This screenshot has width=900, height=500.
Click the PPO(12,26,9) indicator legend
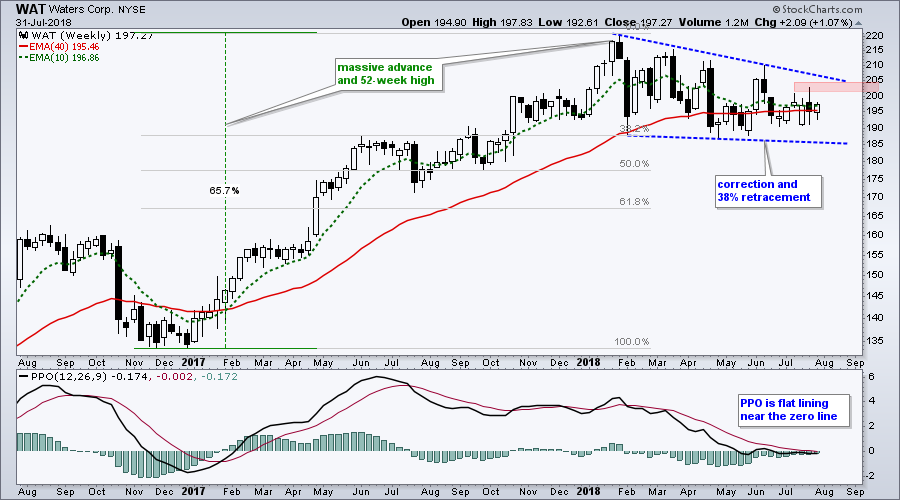[x=129, y=377]
